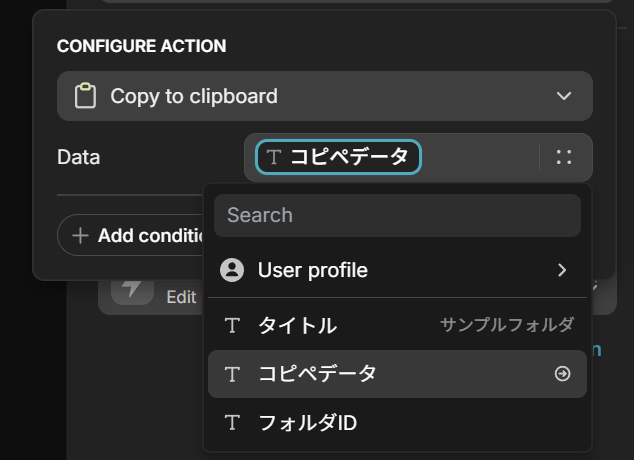Select the コピペデータ chip in the Data field
The image size is (634, 460).
tap(338, 157)
